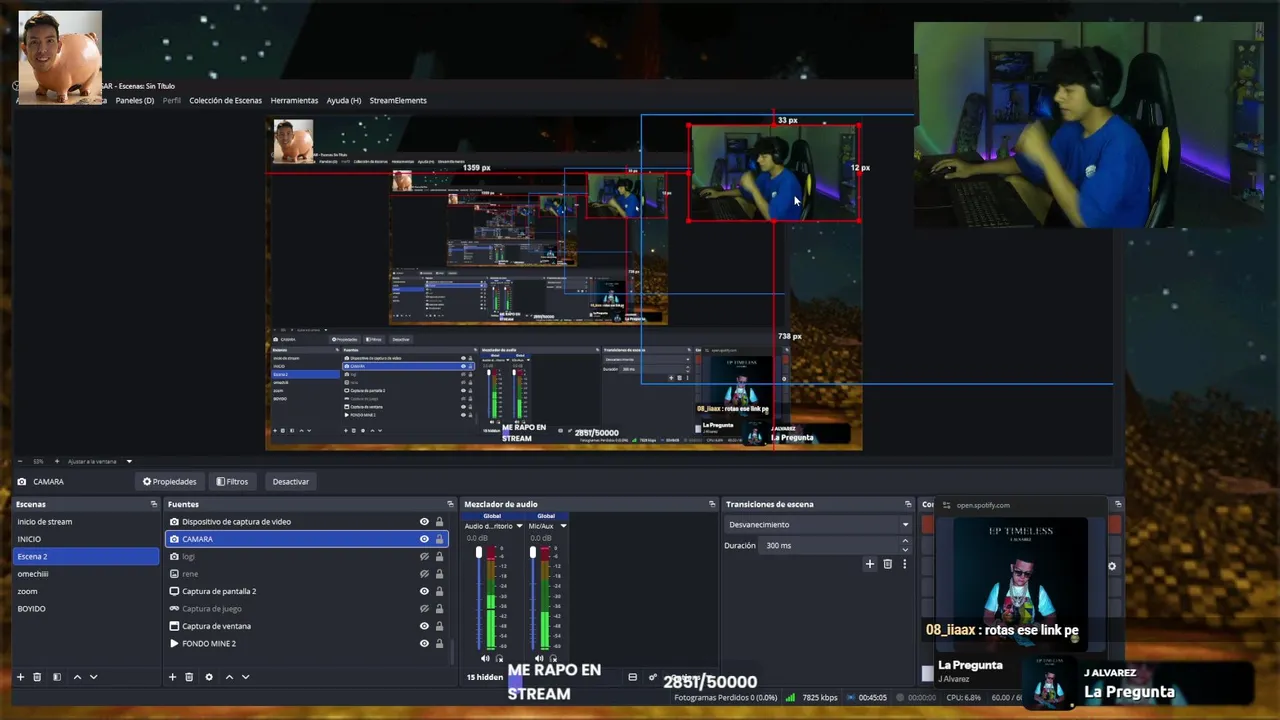1280x720 pixels.
Task: Select the INICIO scene
Action: coord(86,539)
